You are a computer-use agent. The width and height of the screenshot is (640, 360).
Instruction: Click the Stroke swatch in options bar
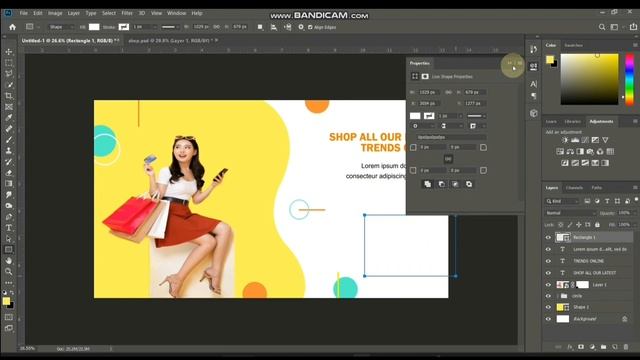click(x=124, y=27)
